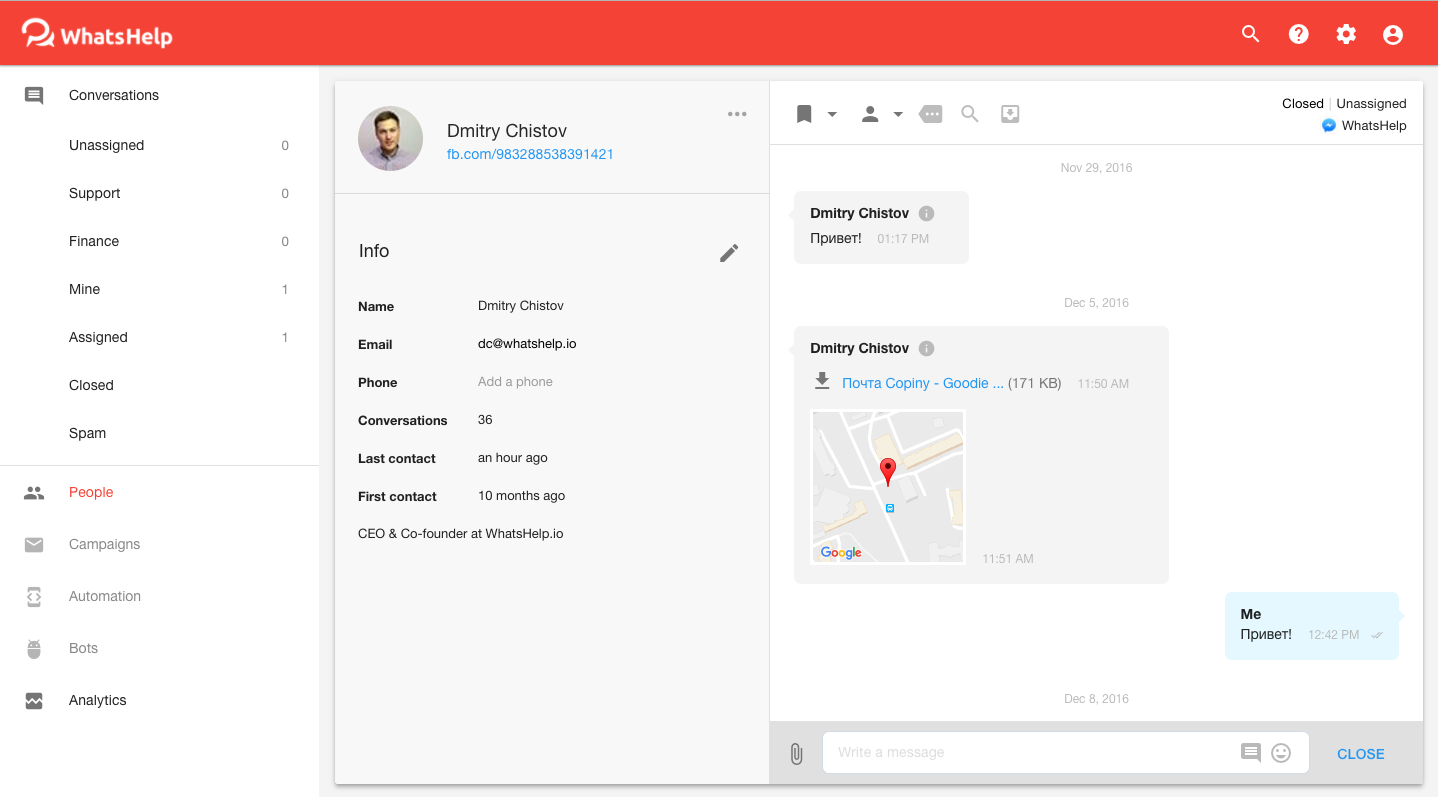The height and width of the screenshot is (797, 1438).
Task: Click the Write a message input field
Action: pos(1028,753)
